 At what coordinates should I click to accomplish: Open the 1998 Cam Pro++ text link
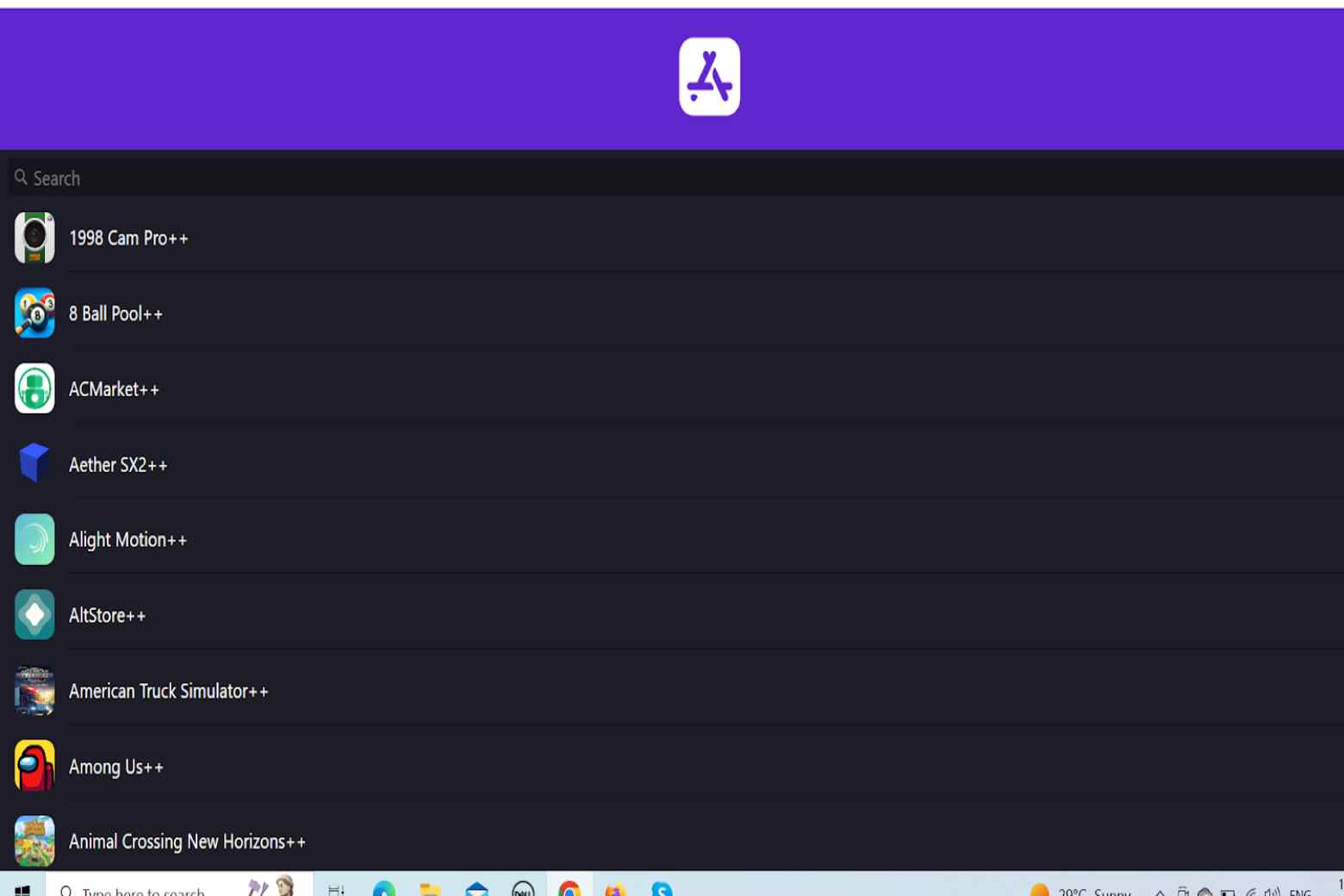[x=128, y=239]
